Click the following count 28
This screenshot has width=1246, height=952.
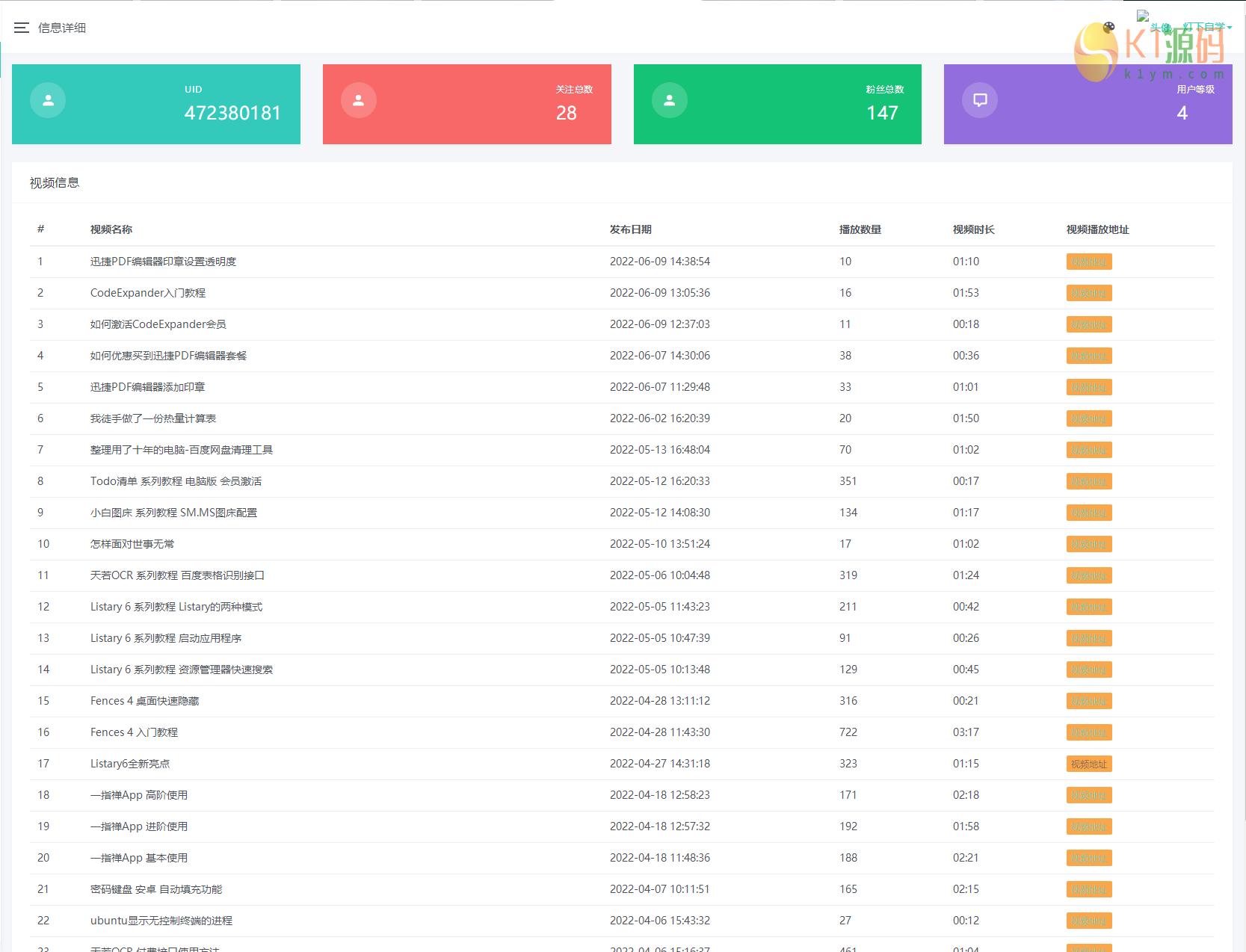[567, 113]
